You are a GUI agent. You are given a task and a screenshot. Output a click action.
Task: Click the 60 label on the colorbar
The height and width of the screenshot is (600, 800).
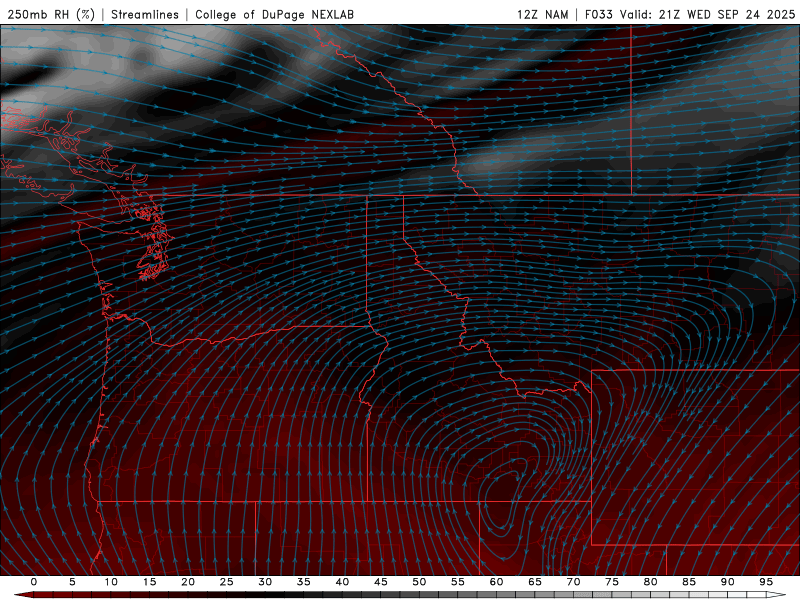[496, 582]
